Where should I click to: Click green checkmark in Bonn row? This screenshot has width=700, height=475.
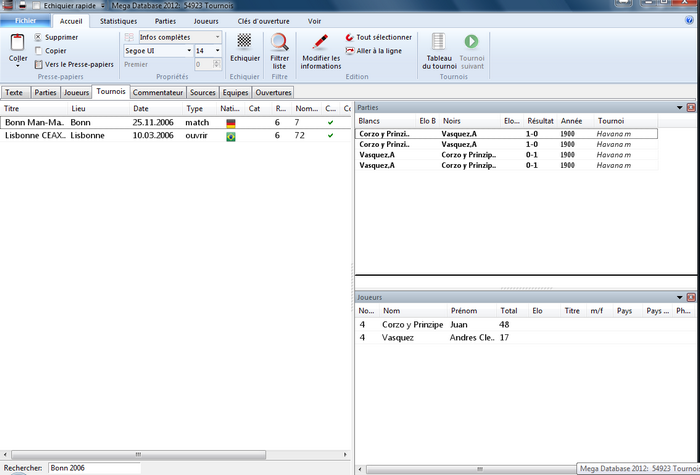click(x=330, y=122)
